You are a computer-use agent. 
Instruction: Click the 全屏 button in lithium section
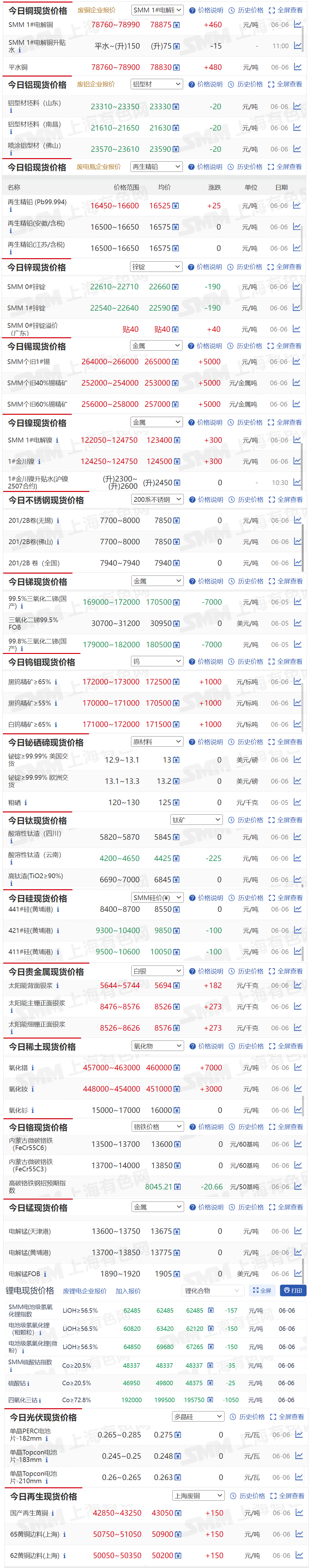pos(263,1290)
